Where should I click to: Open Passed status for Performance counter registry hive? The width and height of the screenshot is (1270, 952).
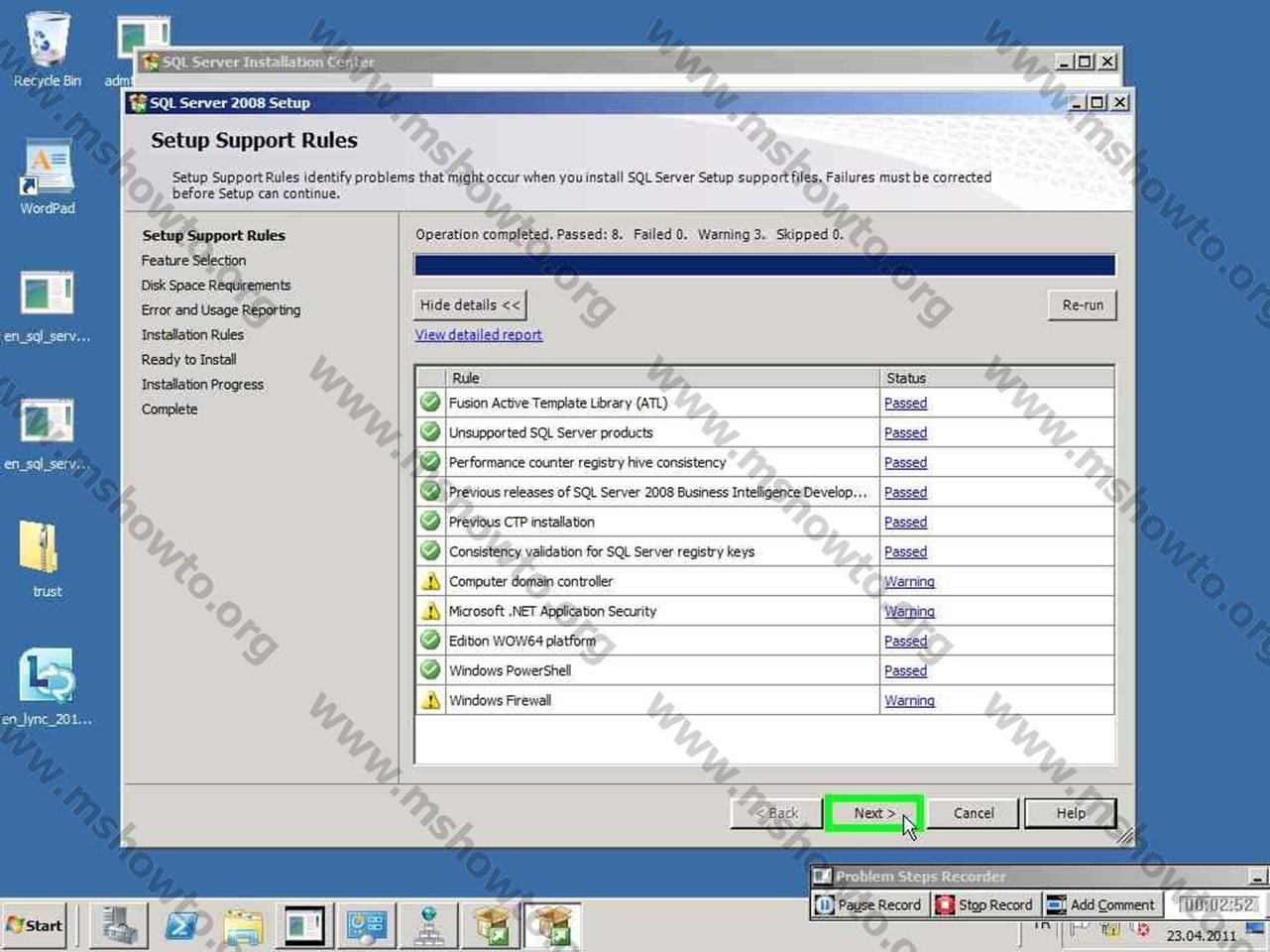coord(905,463)
